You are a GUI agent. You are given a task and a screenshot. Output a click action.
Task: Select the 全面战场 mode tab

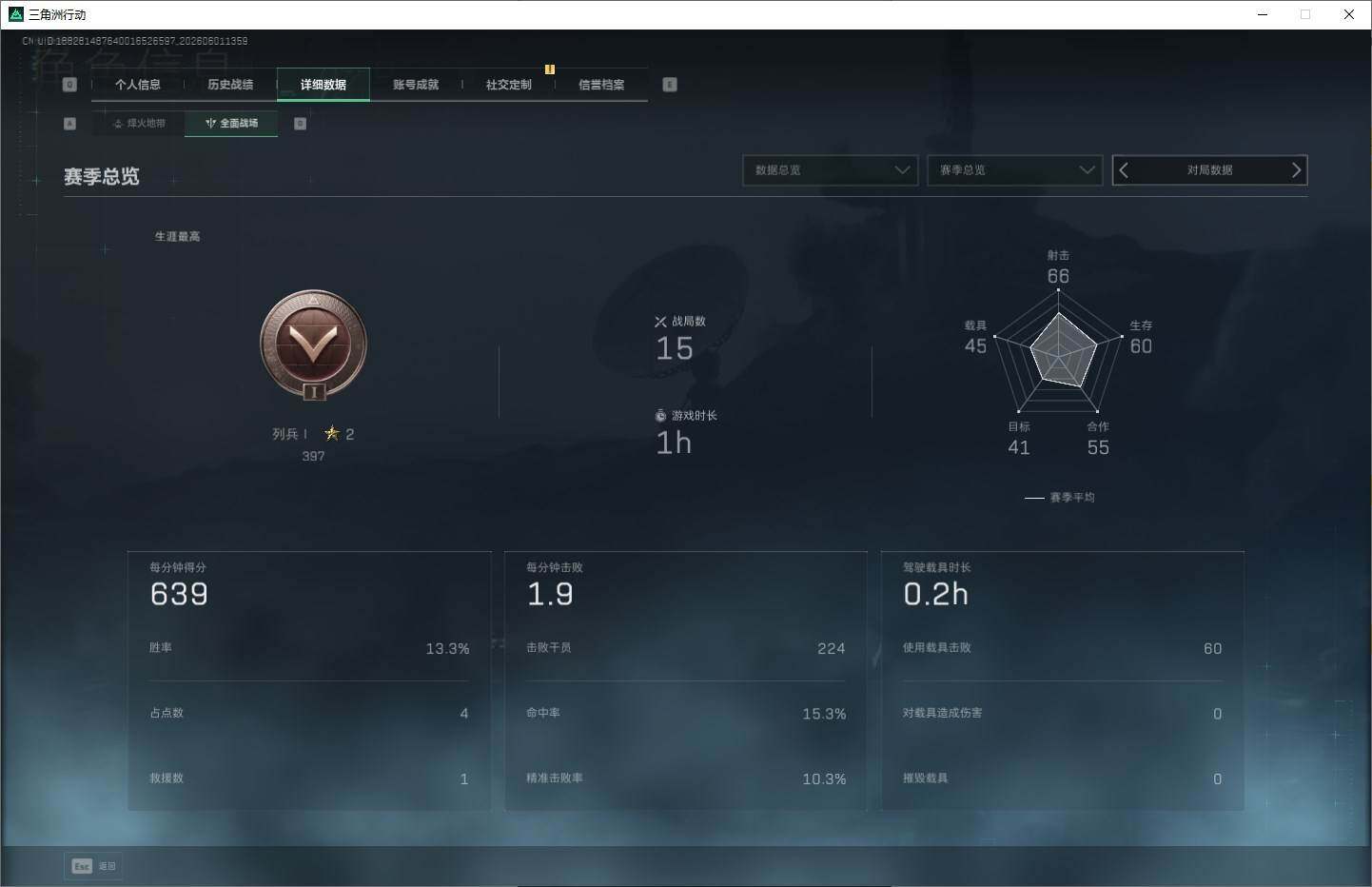click(x=231, y=124)
